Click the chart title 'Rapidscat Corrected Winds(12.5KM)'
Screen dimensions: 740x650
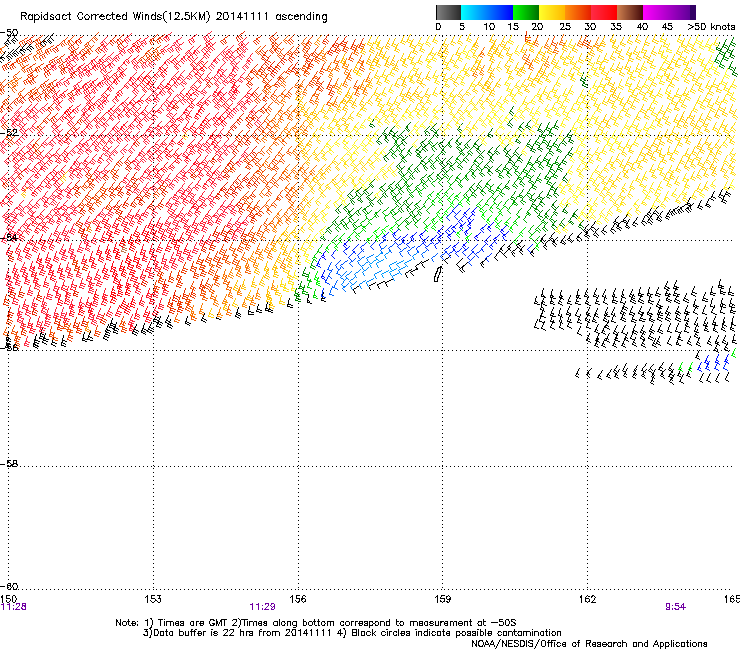(x=115, y=17)
